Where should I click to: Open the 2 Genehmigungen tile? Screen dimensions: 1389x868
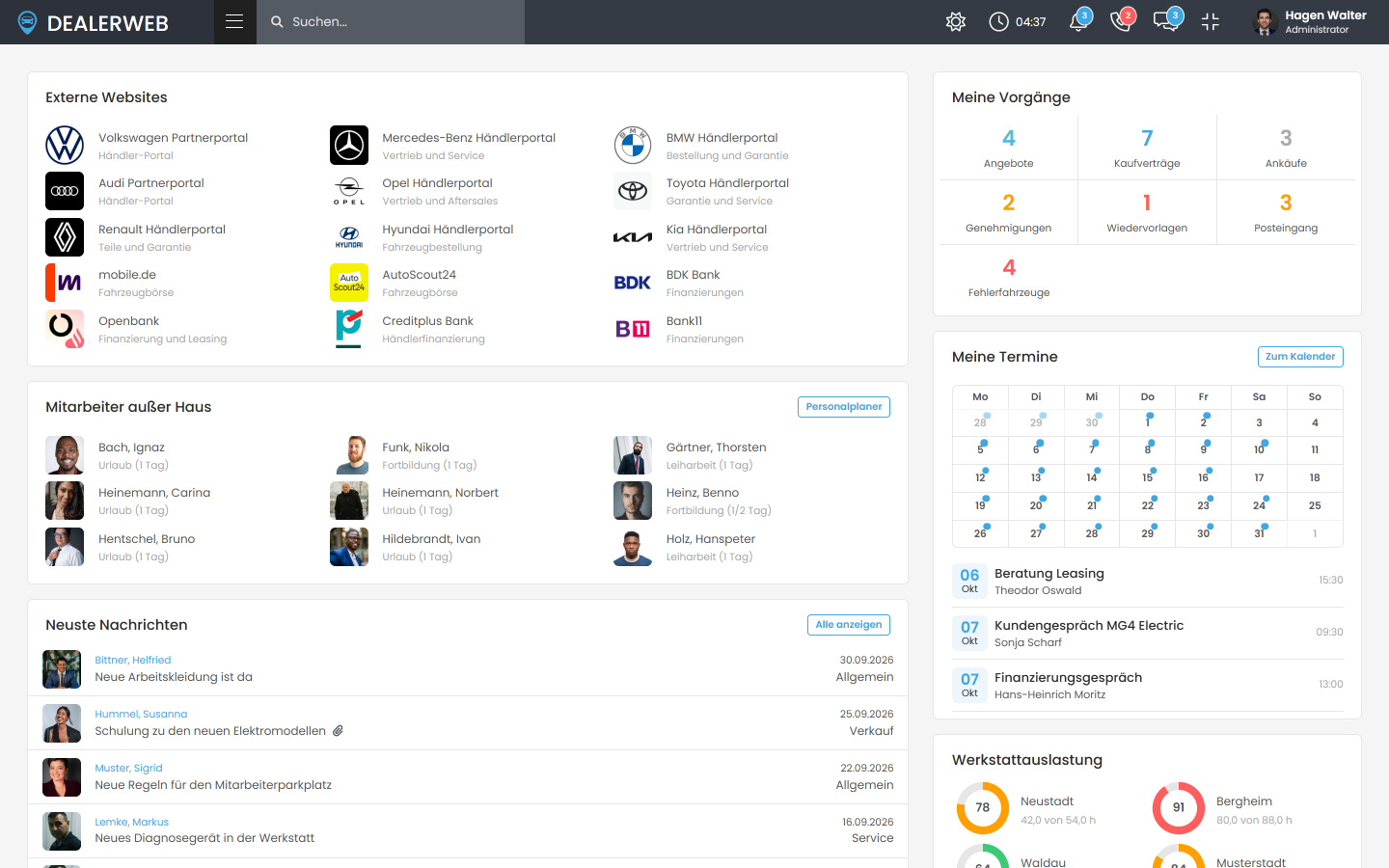point(1009,212)
